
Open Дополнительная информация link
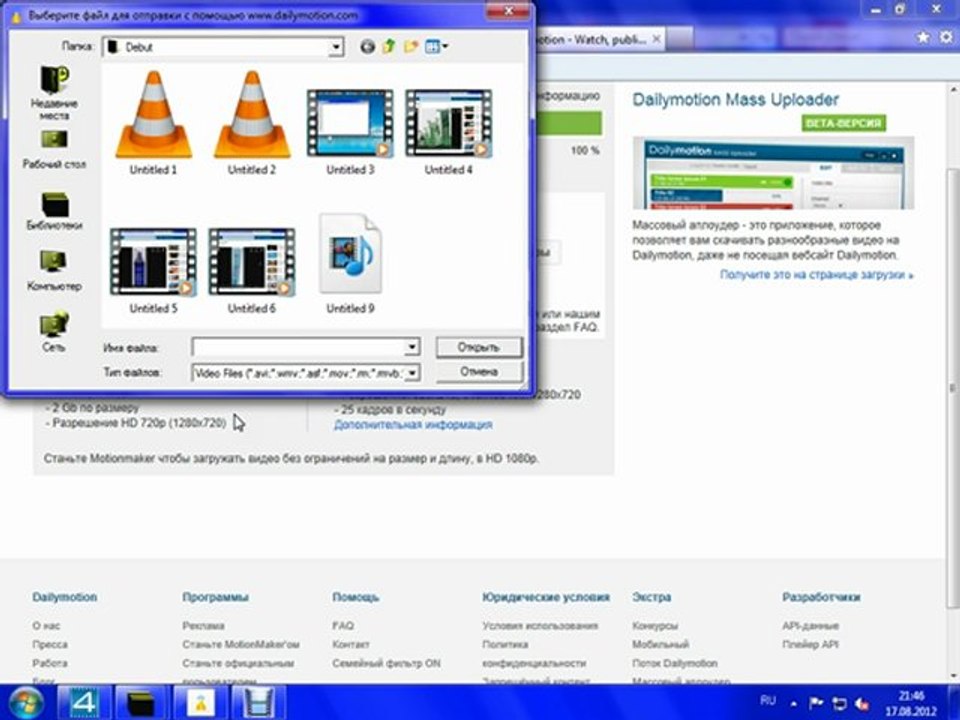click(413, 424)
